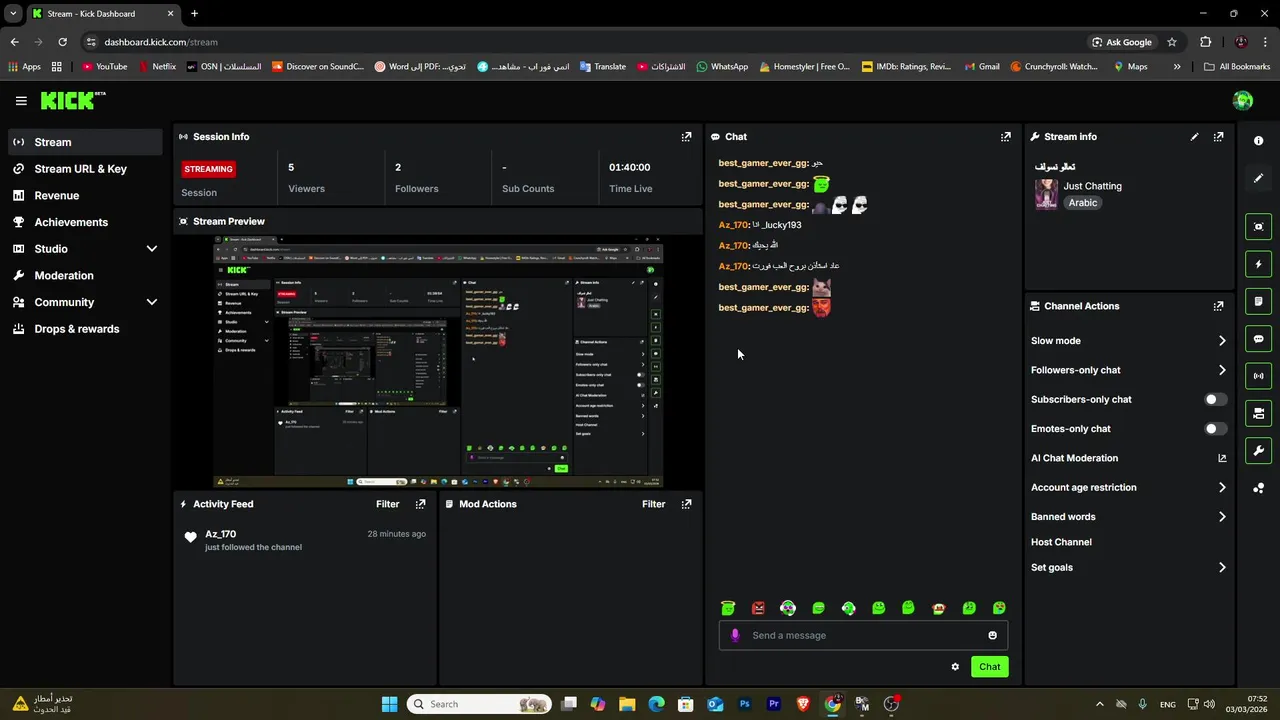Toggle document widget icon in sidebar
Image resolution: width=1280 pixels, height=720 pixels.
[x=1258, y=301]
